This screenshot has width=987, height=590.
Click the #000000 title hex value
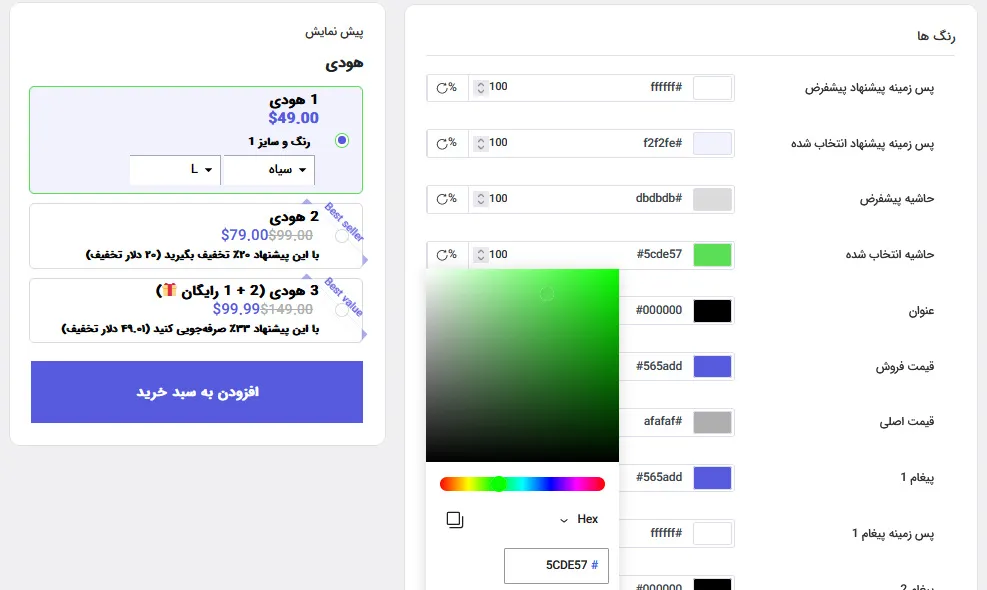[659, 310]
